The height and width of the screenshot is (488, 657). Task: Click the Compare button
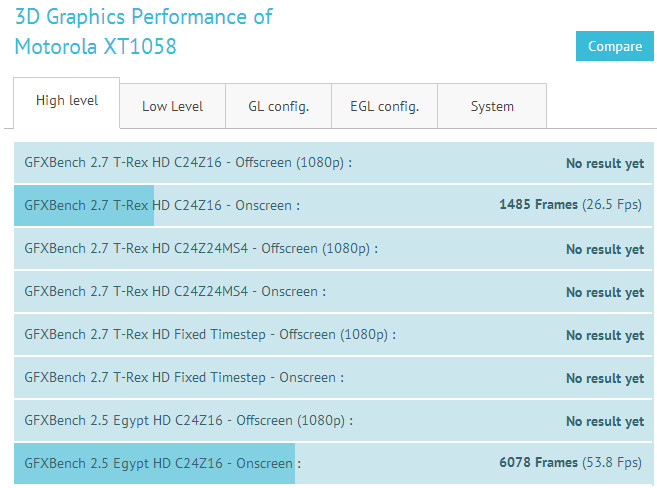(614, 46)
